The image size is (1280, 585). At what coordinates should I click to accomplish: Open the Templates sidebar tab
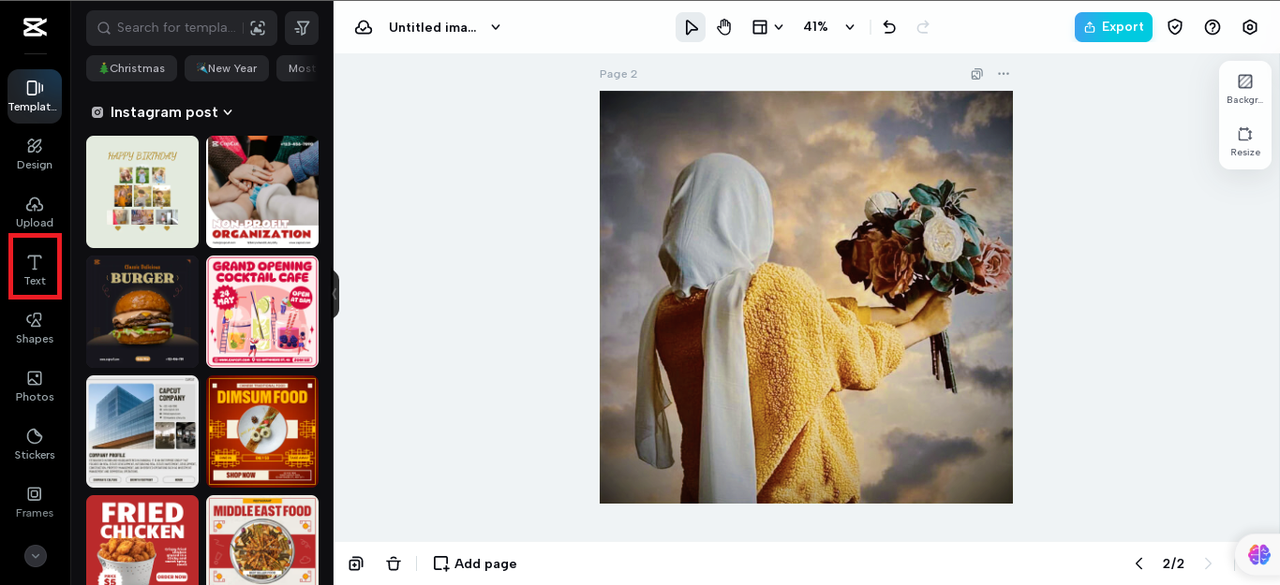pos(35,96)
